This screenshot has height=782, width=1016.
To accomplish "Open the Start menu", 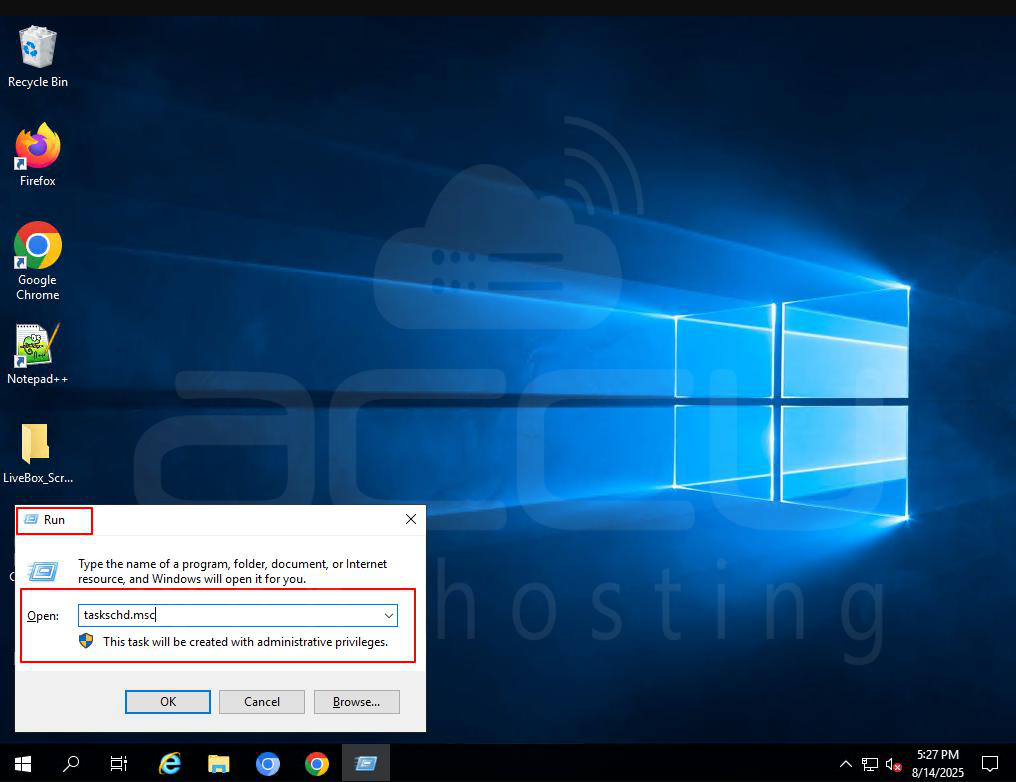I will coord(21,763).
